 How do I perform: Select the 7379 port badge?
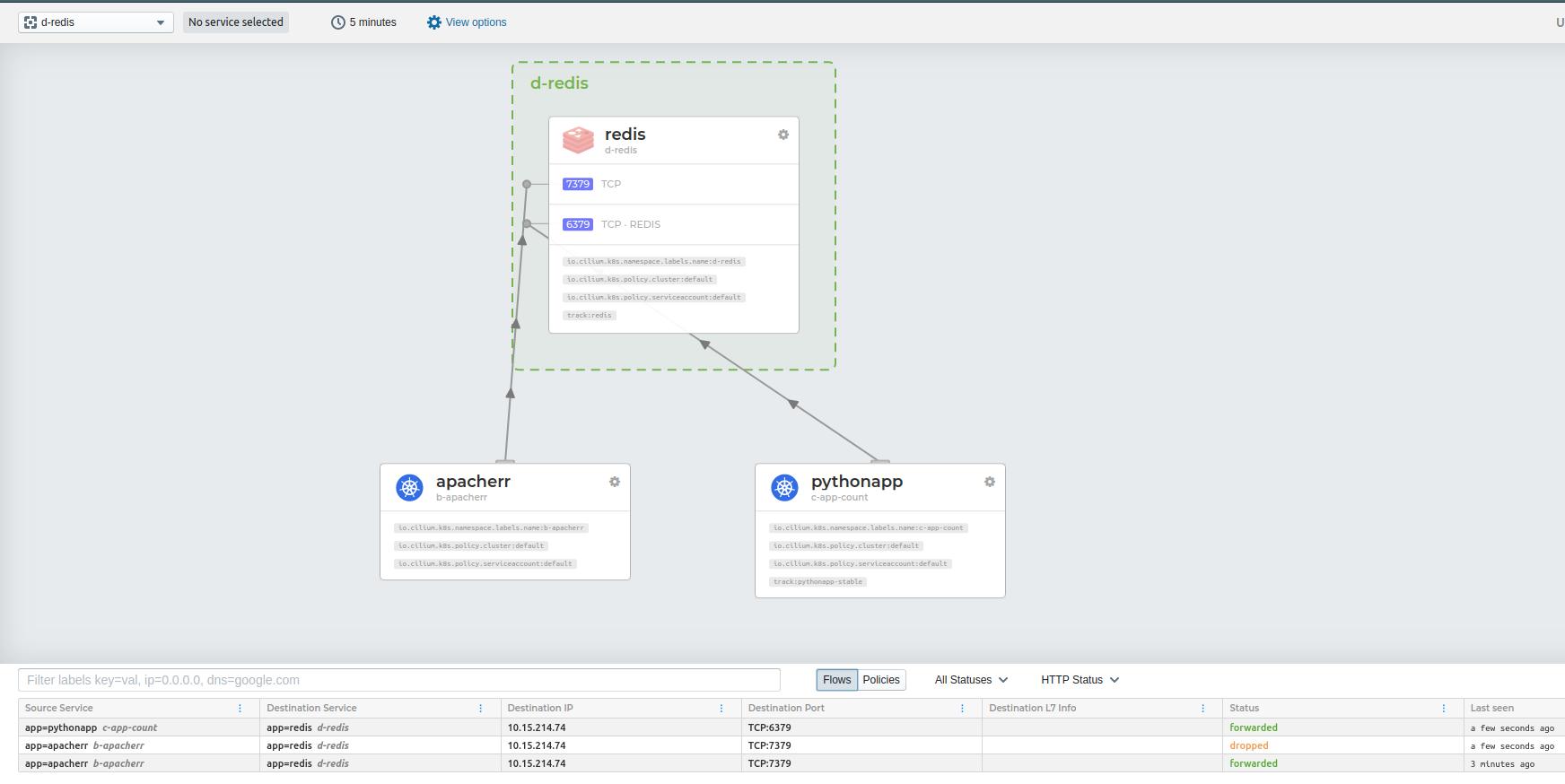[578, 184]
